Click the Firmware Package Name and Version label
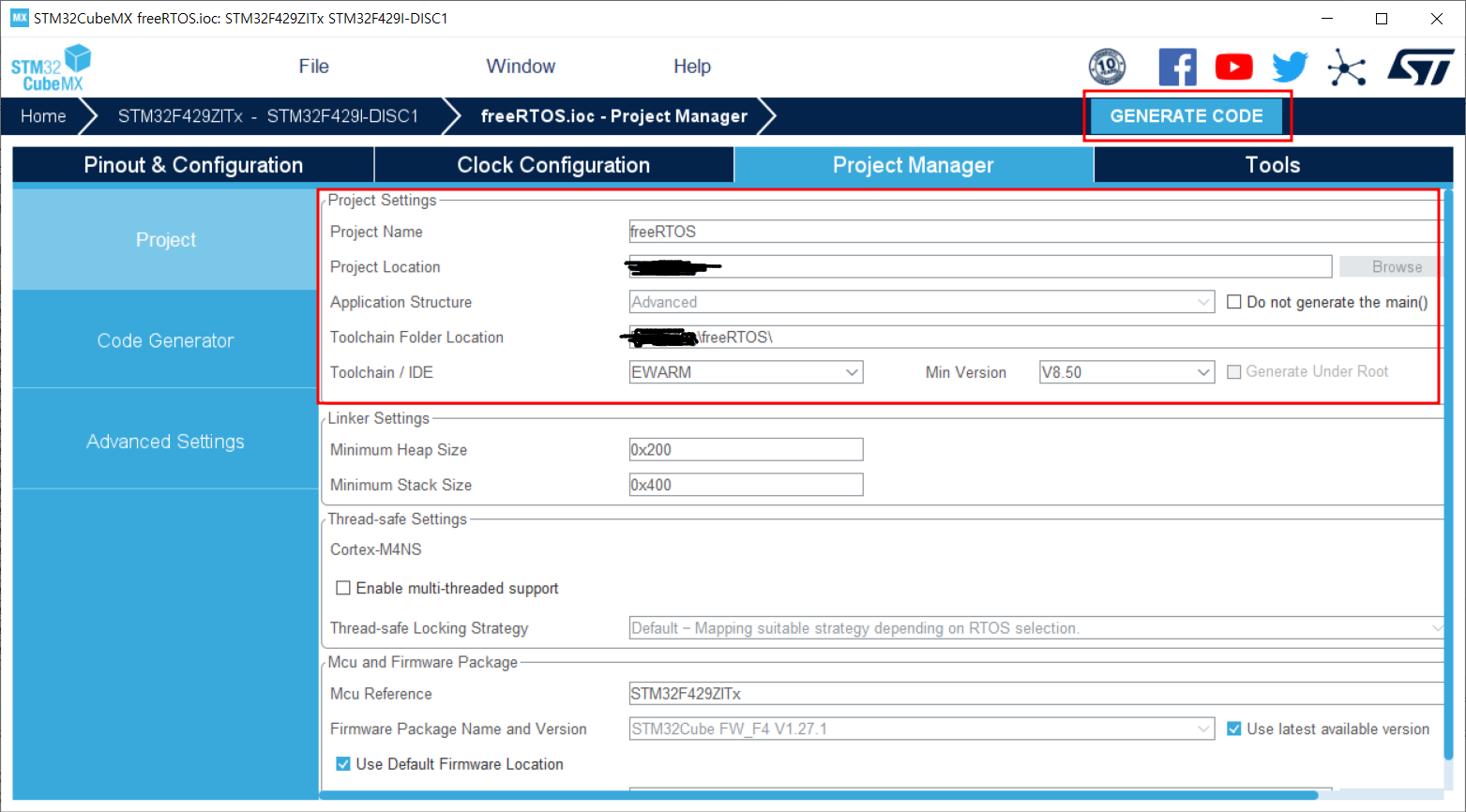 tap(459, 729)
